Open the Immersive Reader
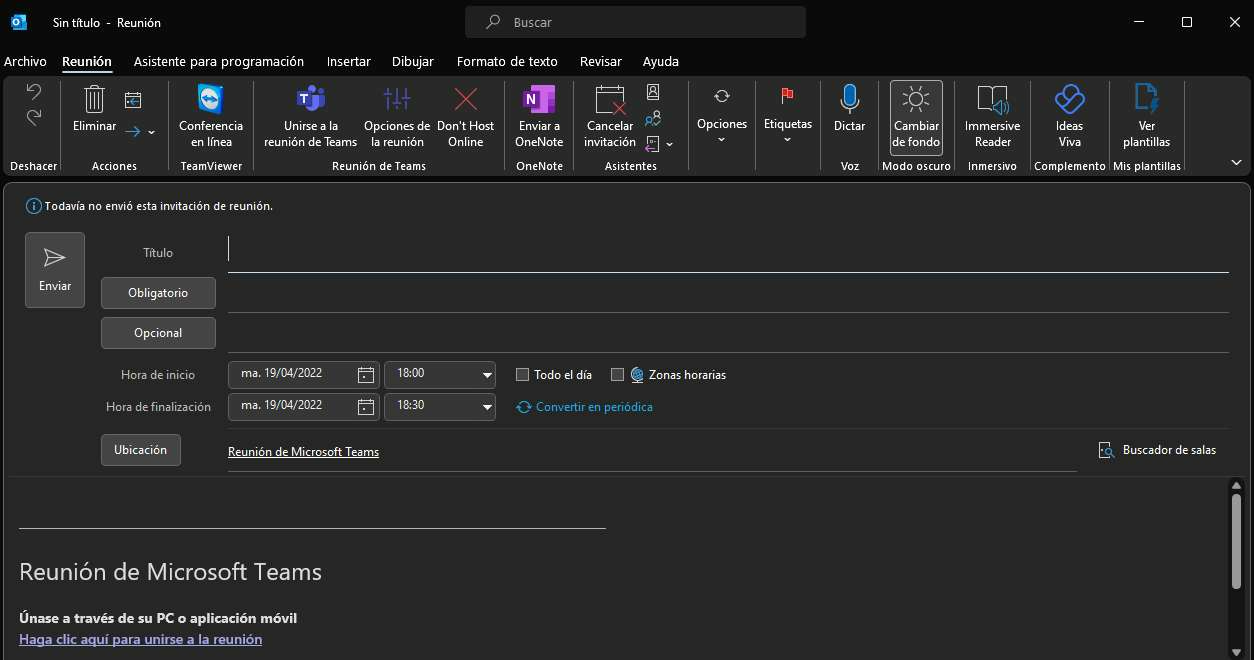 click(x=992, y=118)
